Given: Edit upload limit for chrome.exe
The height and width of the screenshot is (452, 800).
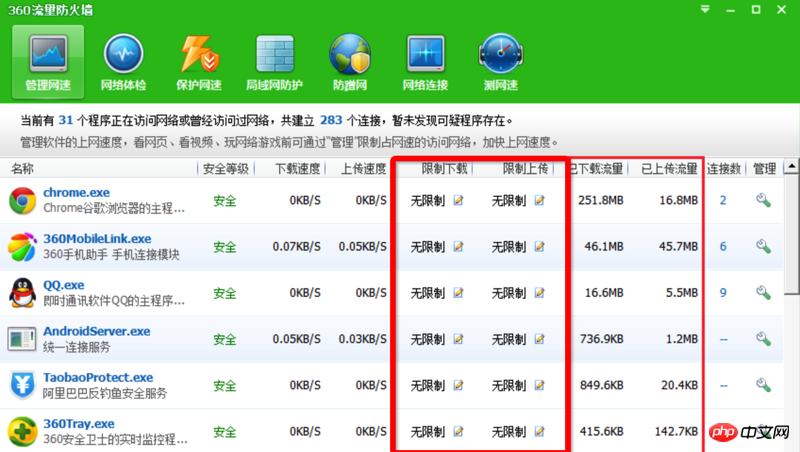Looking at the screenshot, I should point(539,200).
